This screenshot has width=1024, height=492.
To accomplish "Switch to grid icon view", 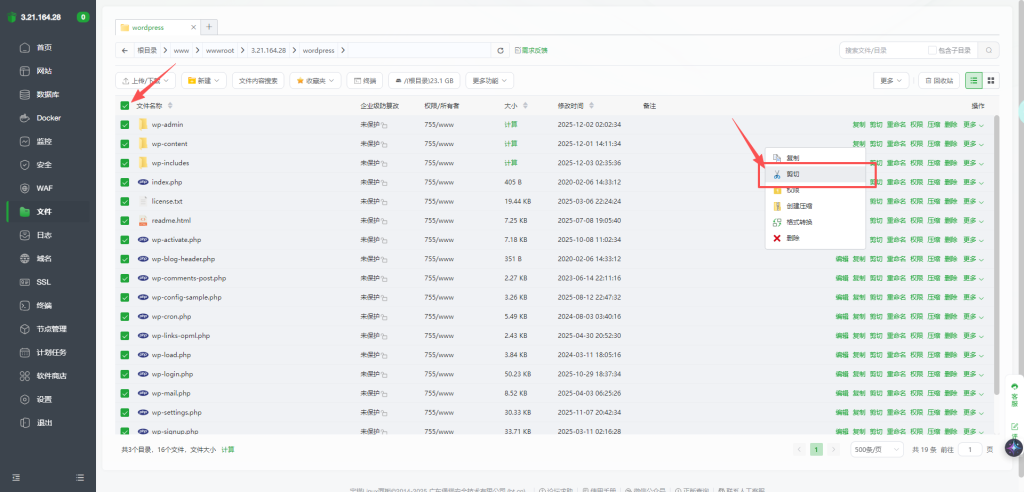I will pyautogui.click(x=991, y=80).
